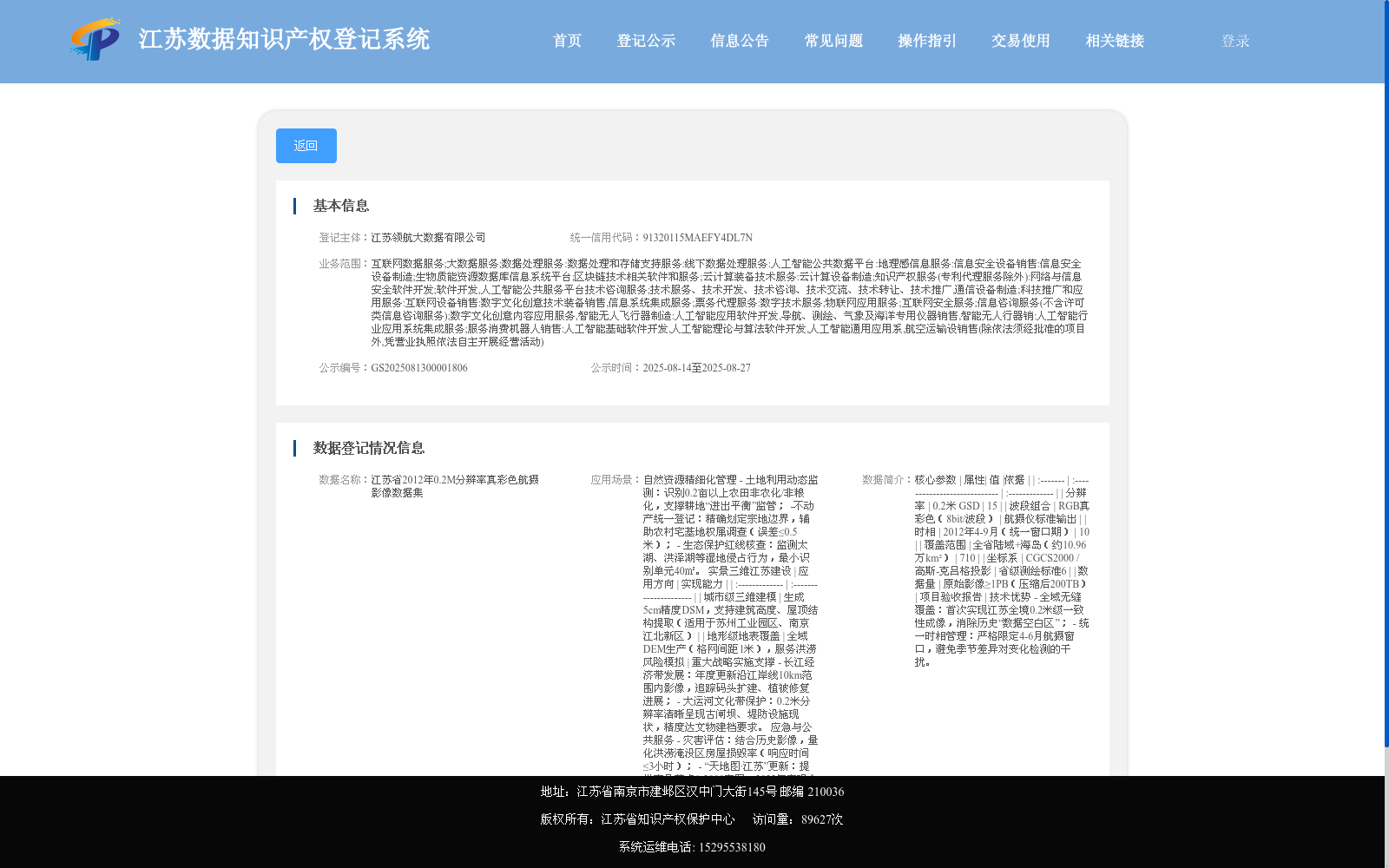Select the 公示时间 date range value
The height and width of the screenshot is (868, 1389).
point(697,368)
